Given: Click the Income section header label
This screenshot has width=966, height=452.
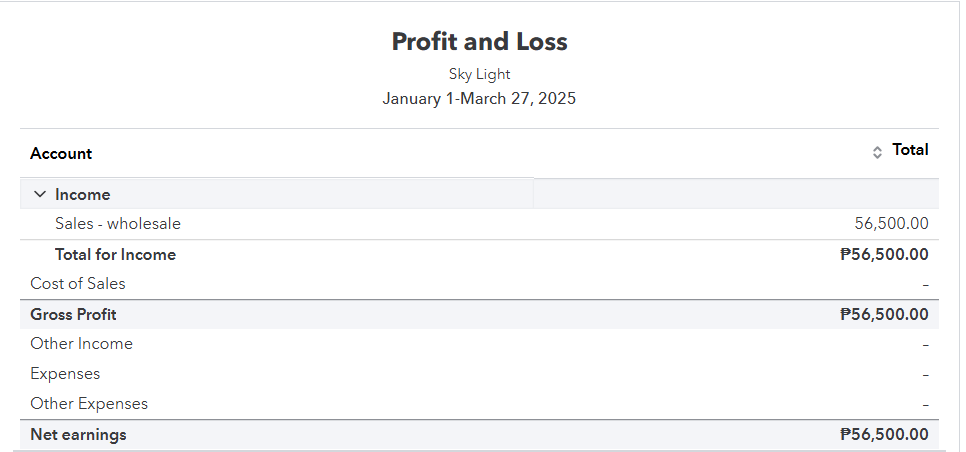Looking at the screenshot, I should 83,195.
